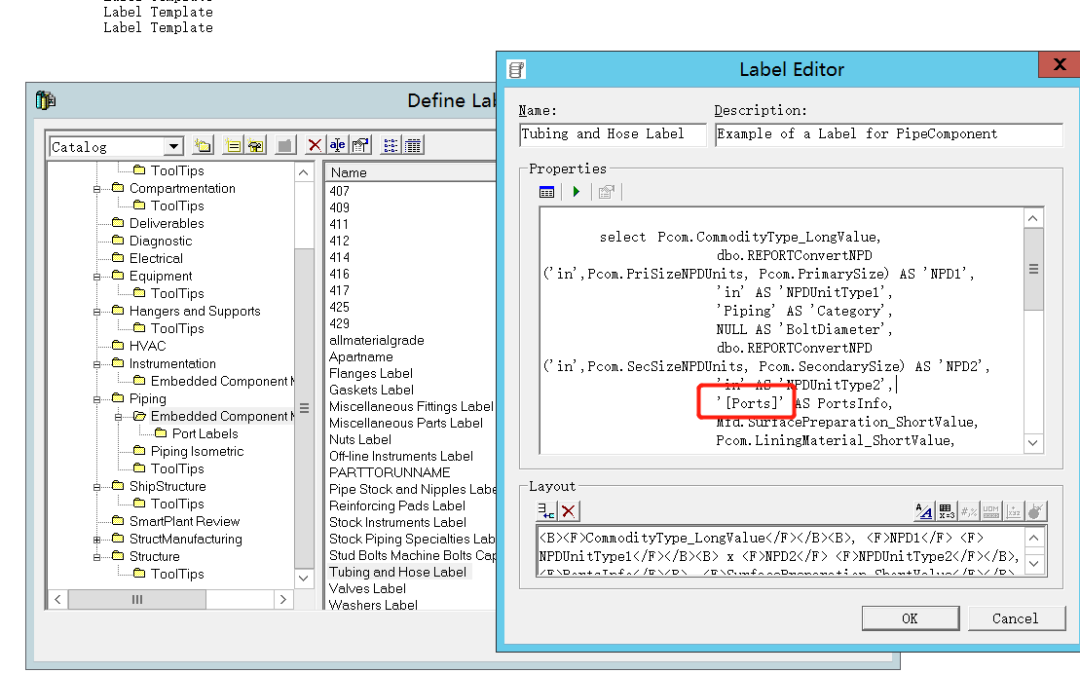The width and height of the screenshot is (1080, 673).
Task: Select the Nuts Label list item
Action: (360, 439)
